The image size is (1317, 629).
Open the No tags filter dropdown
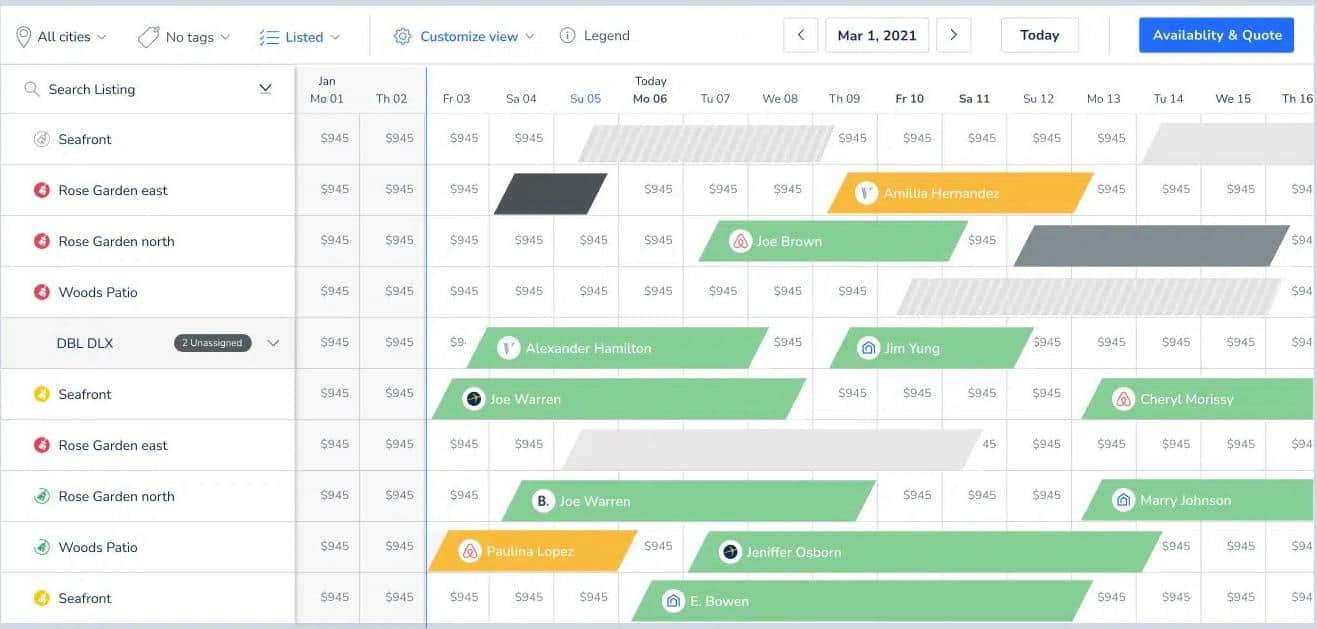[184, 37]
